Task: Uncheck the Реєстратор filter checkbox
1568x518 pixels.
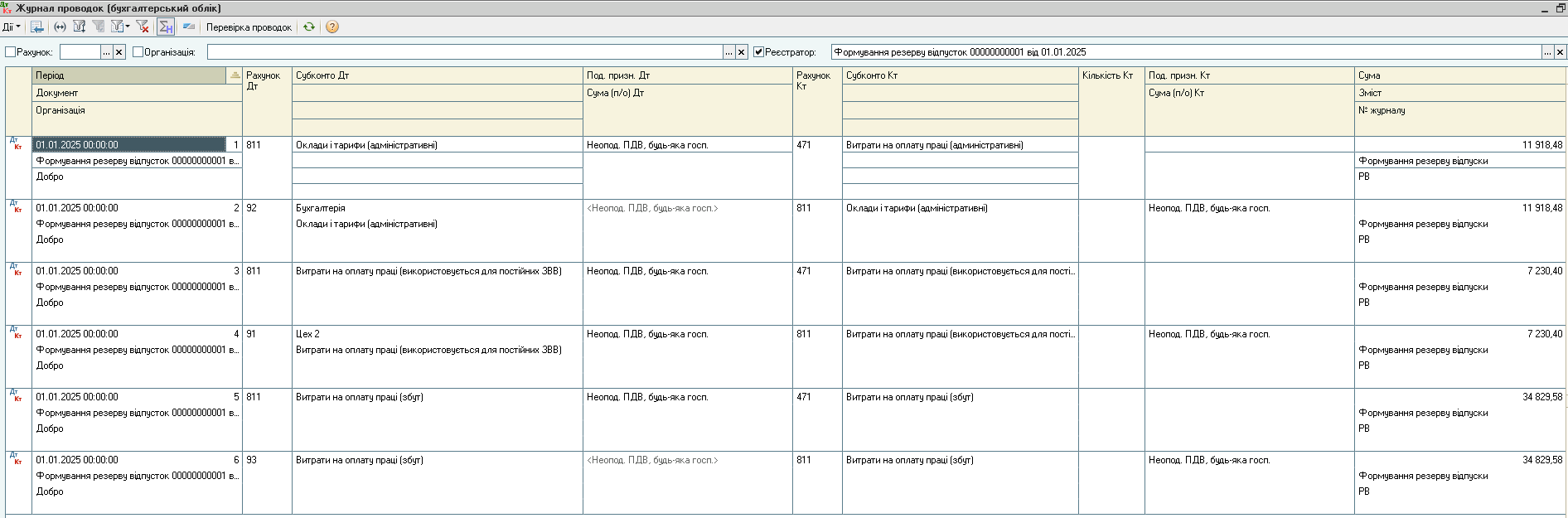Action: pyautogui.click(x=758, y=52)
